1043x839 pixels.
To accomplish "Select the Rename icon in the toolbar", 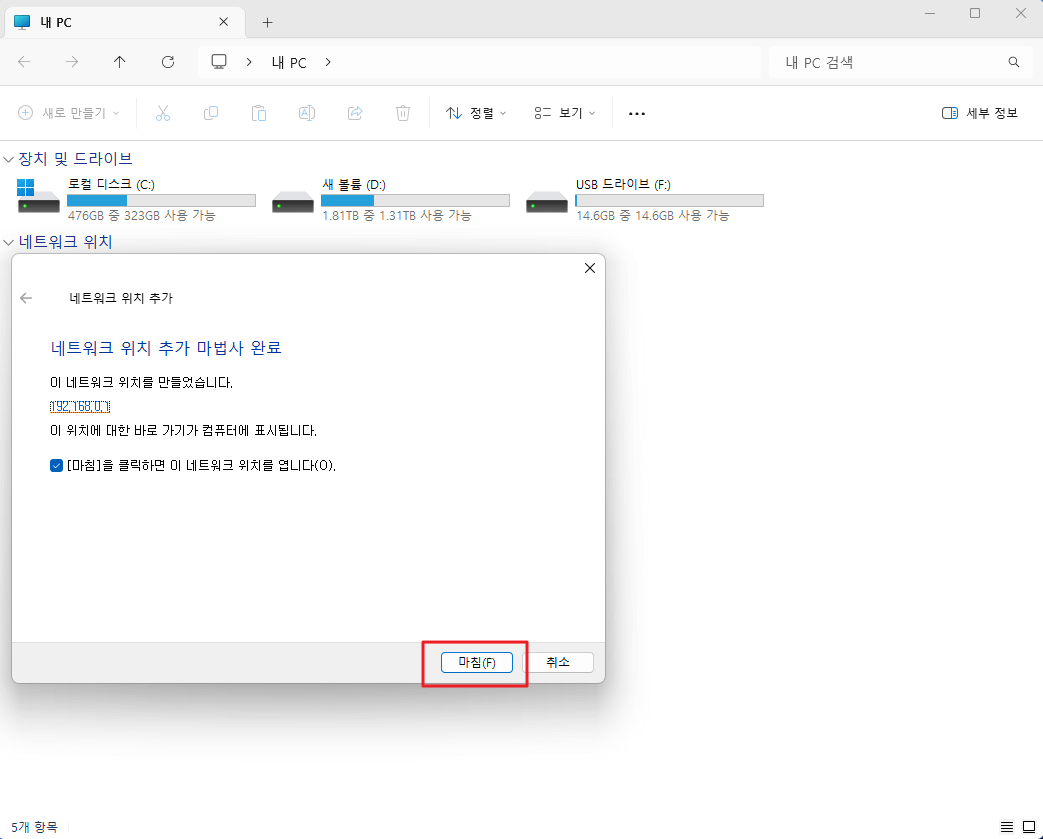I will (x=307, y=113).
